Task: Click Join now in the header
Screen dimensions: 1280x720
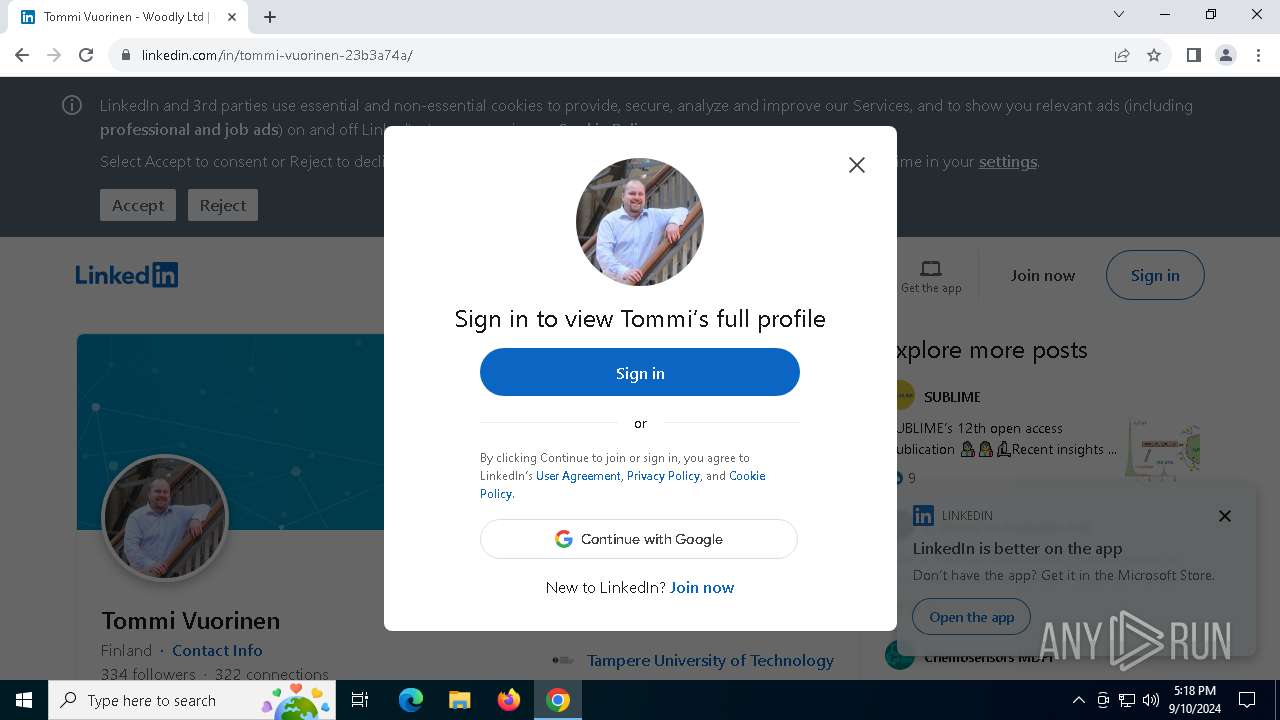Action: (x=1043, y=276)
